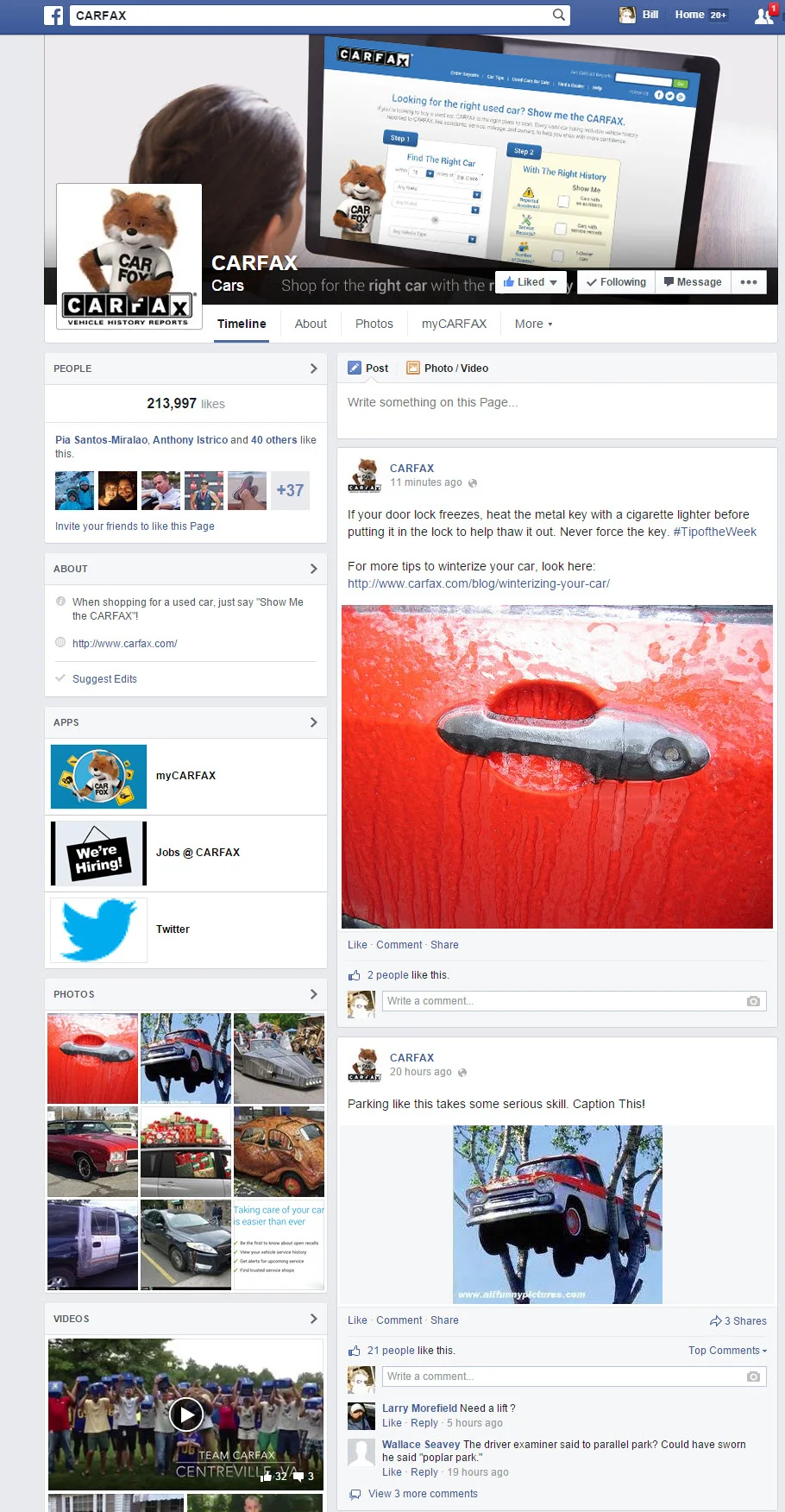Viewport: 785px width, 1512px height.
Task: Open the More tab dropdown
Action: (533, 324)
